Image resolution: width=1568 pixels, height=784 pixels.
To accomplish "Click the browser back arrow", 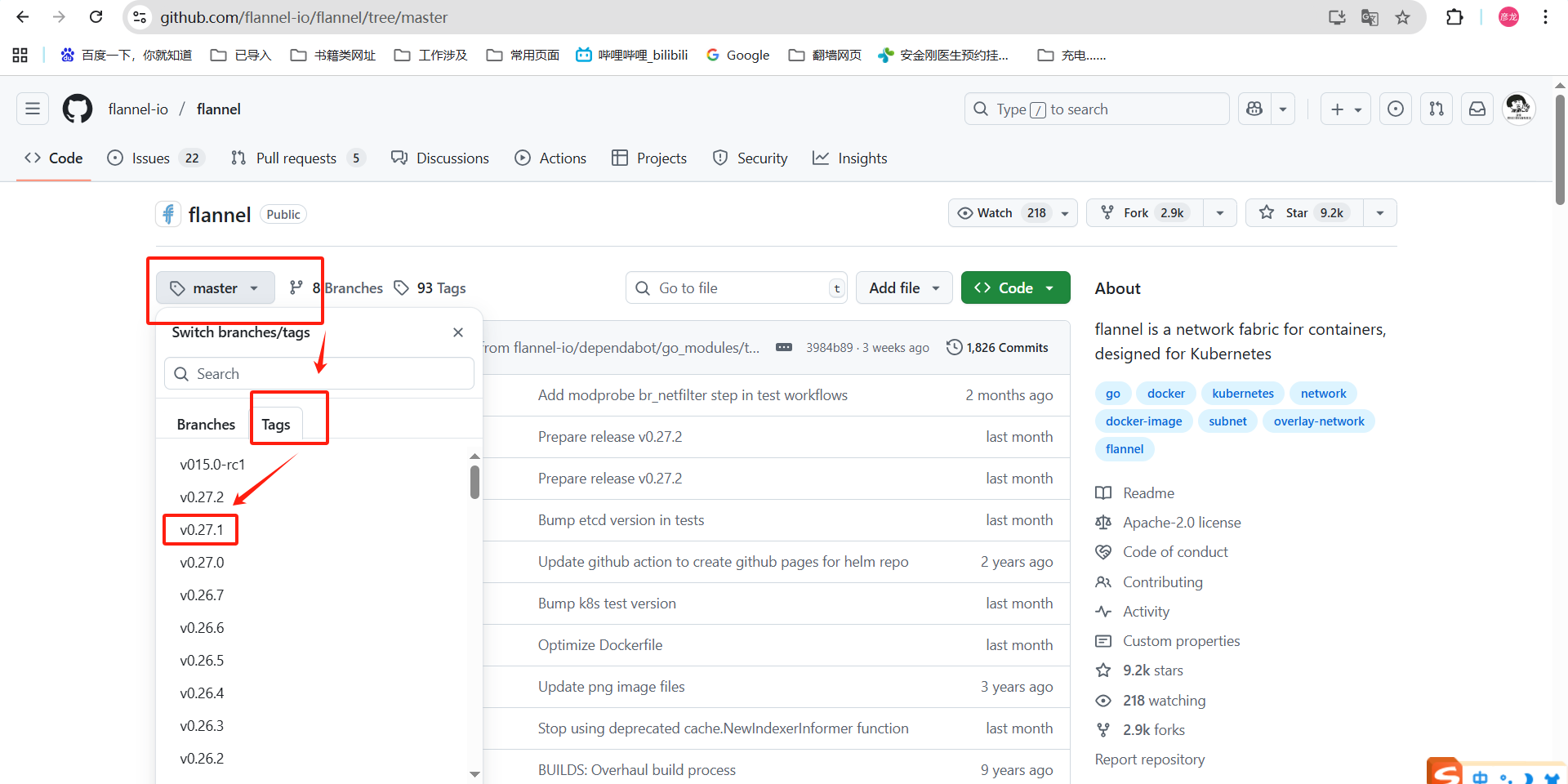I will click(x=23, y=17).
